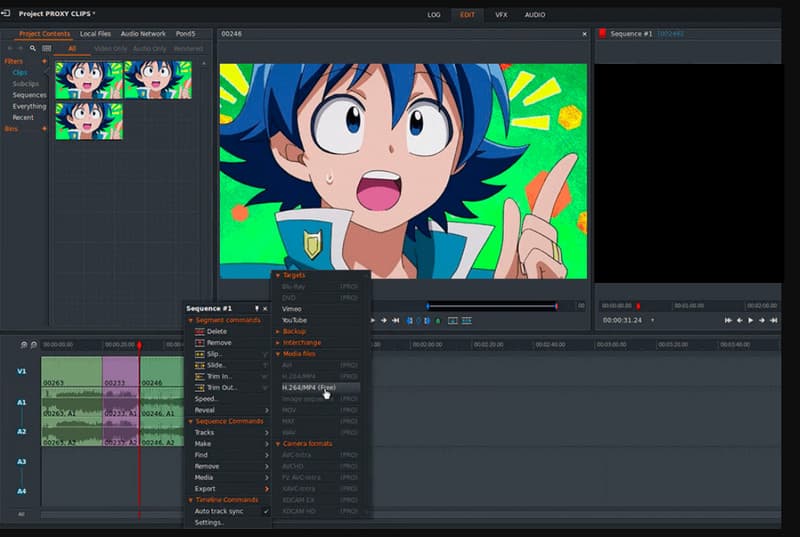Zoom in the timeline with the left magnifier
The image size is (800, 537).
click(24, 345)
